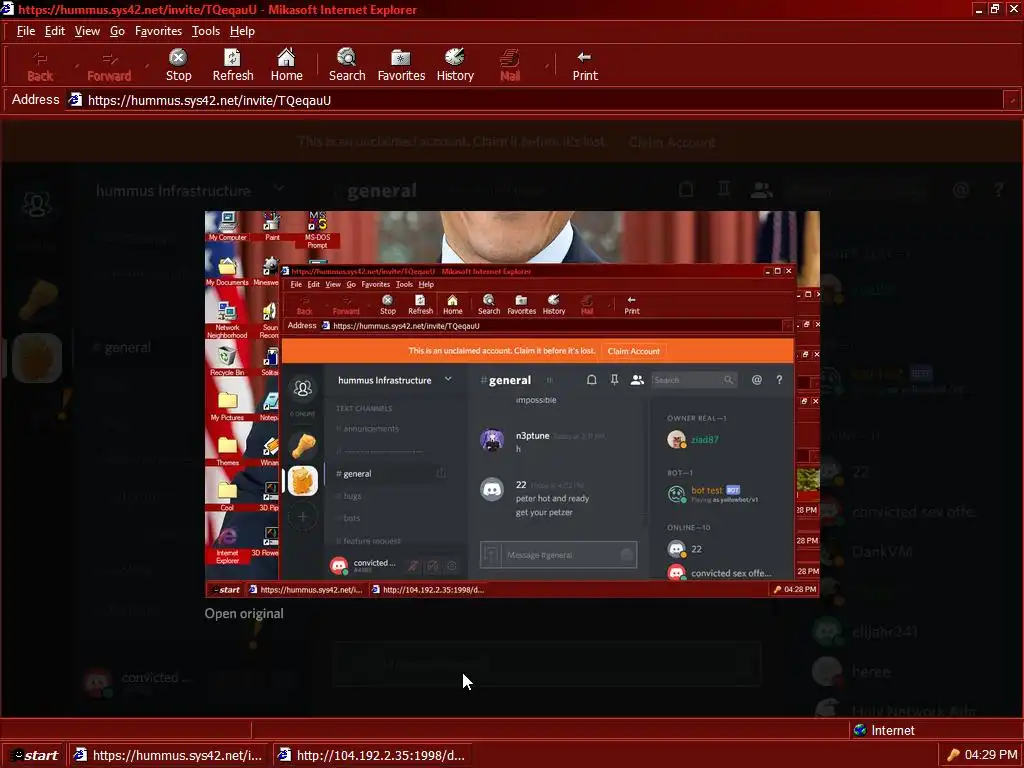Open the View menu
This screenshot has height=768, width=1024.
coord(87,31)
